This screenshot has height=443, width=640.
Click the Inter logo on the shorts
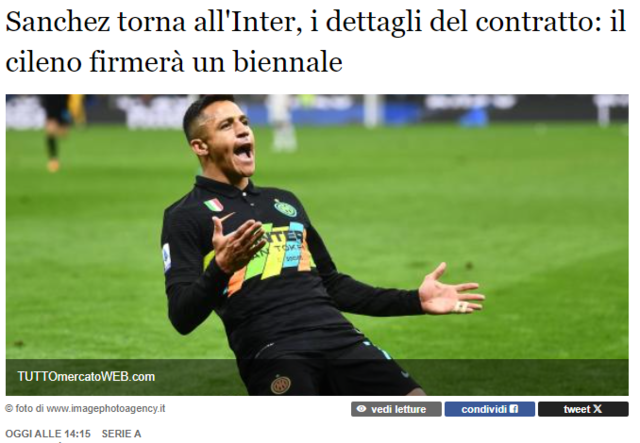point(281,385)
